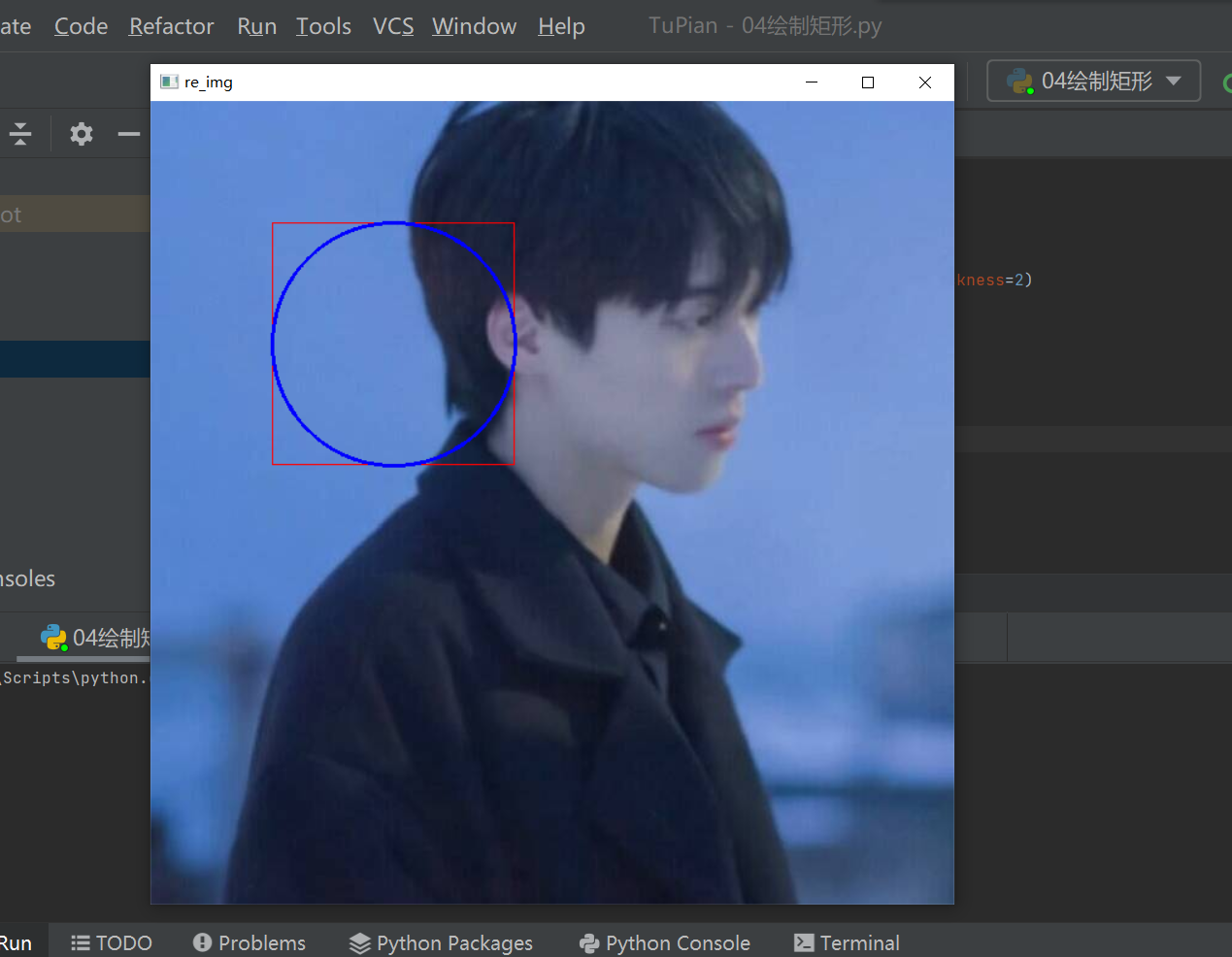Open the Code menu
This screenshot has height=957, width=1232.
[81, 26]
